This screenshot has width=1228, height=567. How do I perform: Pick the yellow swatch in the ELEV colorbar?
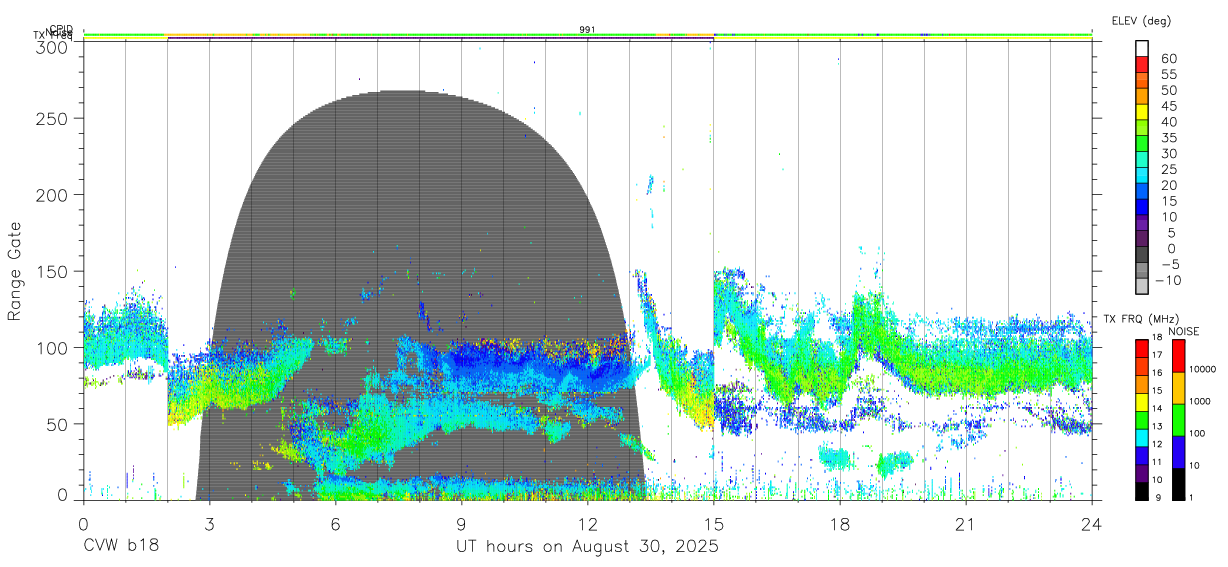[1143, 112]
